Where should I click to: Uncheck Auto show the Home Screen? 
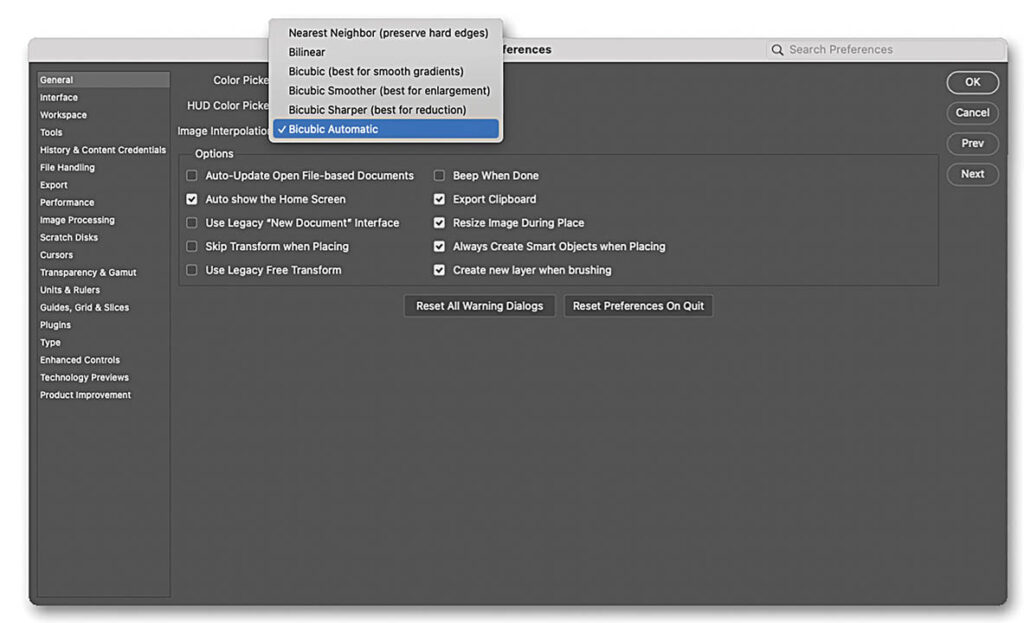[192, 199]
